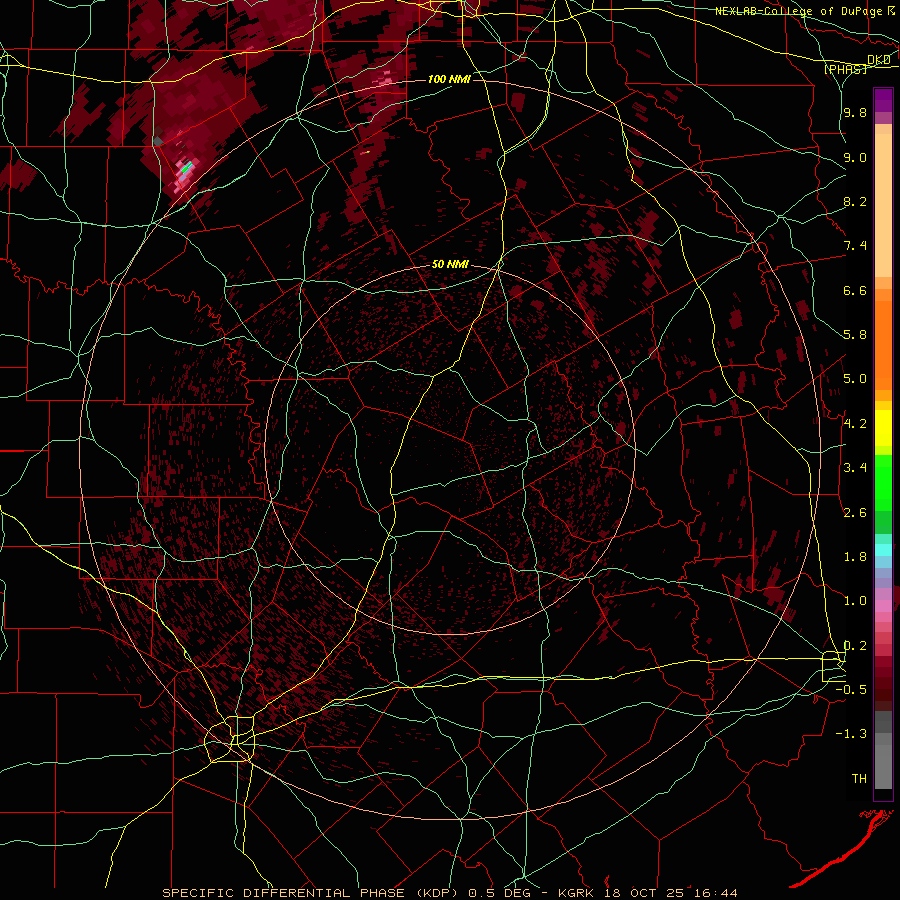Click the -0.5 scale value

851,689
